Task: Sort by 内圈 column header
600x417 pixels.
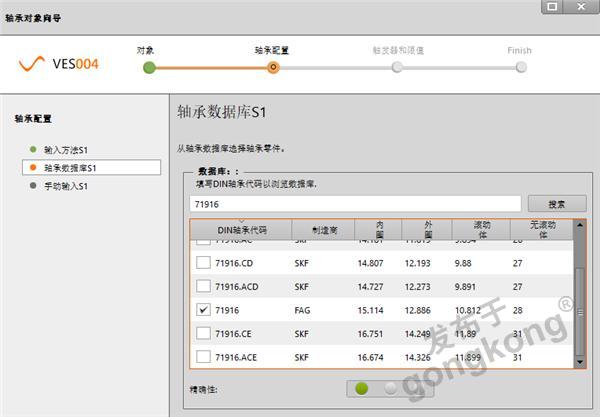Action: (378, 230)
